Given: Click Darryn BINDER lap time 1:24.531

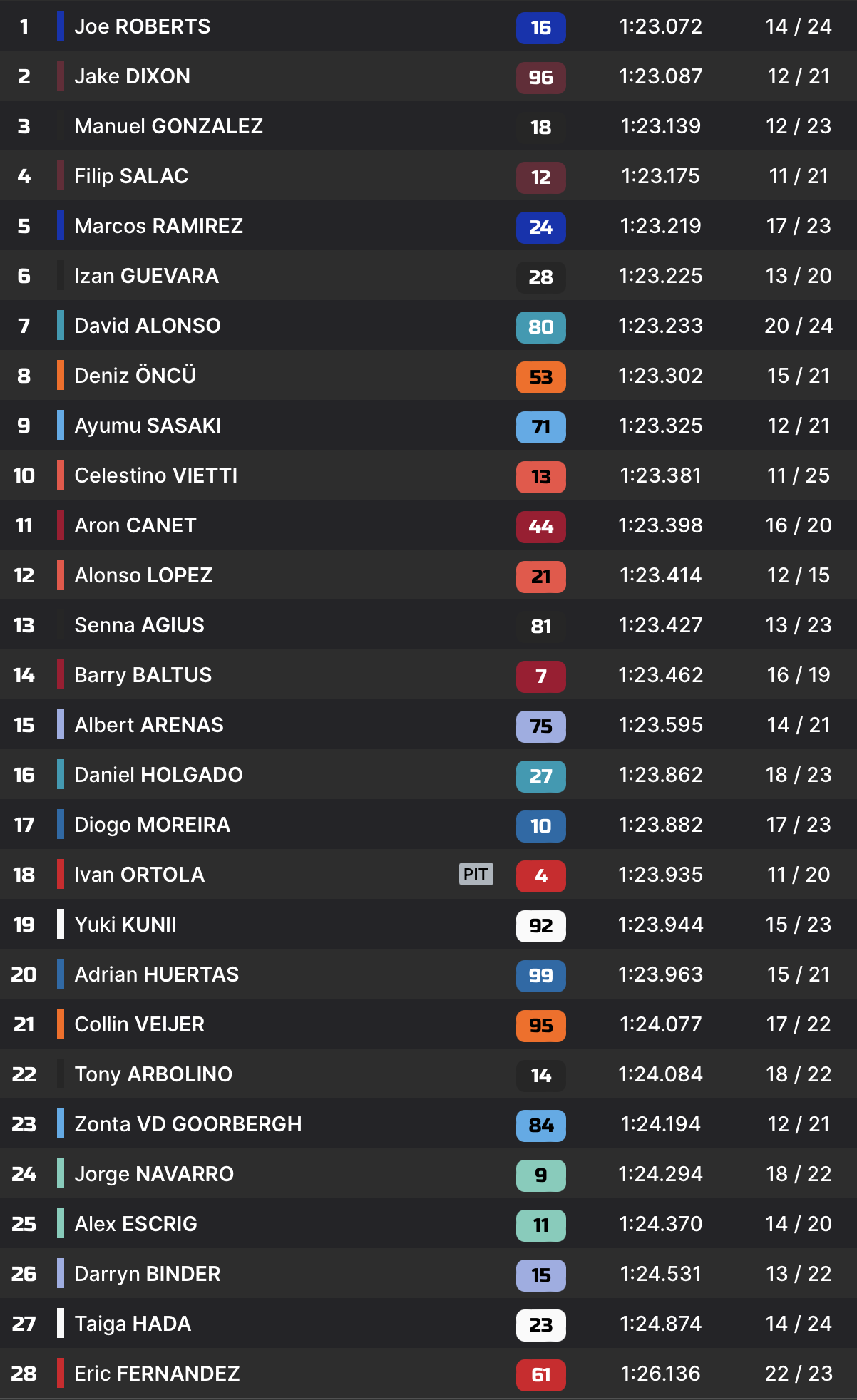Looking at the screenshot, I should (660, 1274).
